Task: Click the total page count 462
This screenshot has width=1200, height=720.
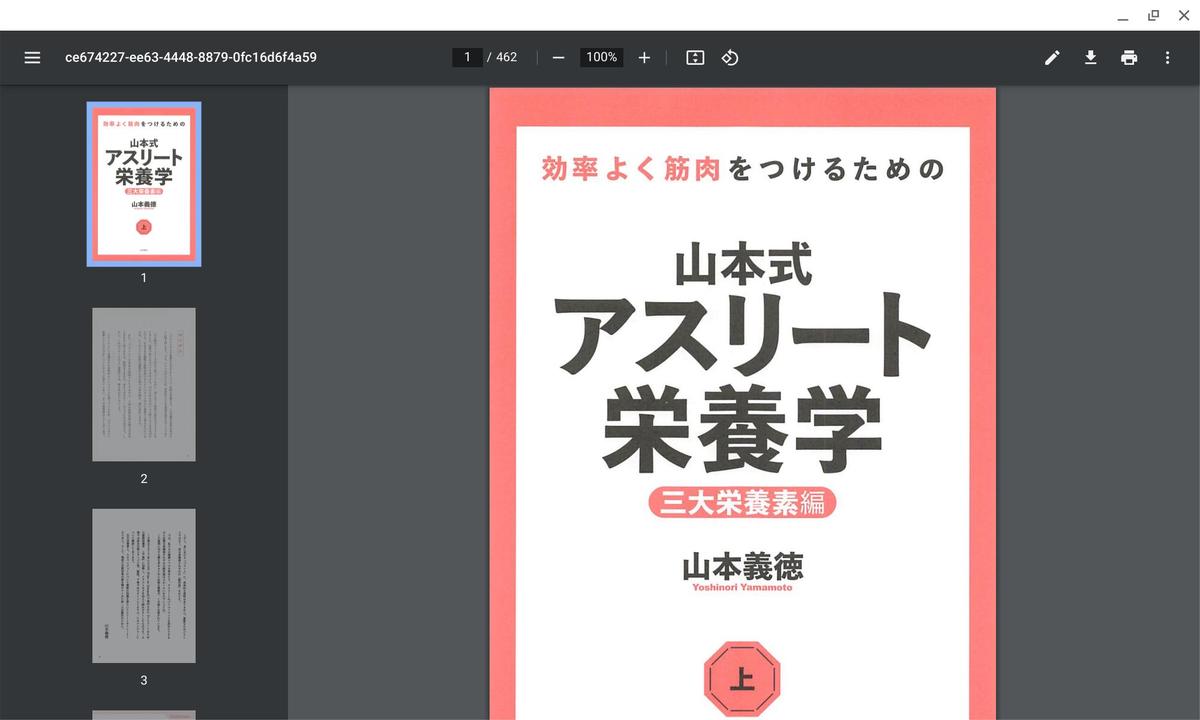Action: 507,58
